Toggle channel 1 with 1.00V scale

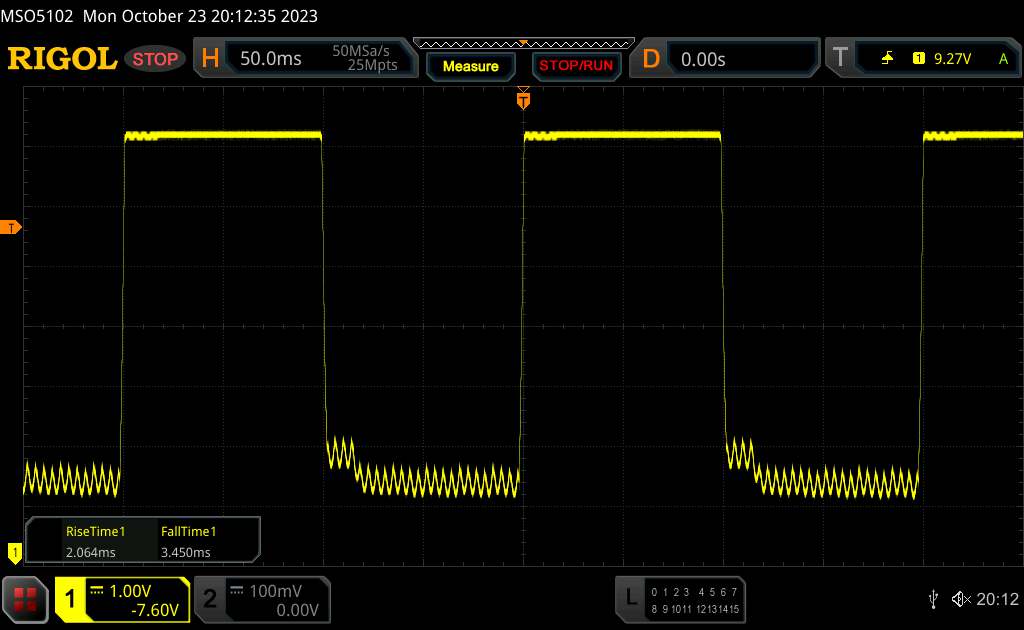(x=123, y=599)
